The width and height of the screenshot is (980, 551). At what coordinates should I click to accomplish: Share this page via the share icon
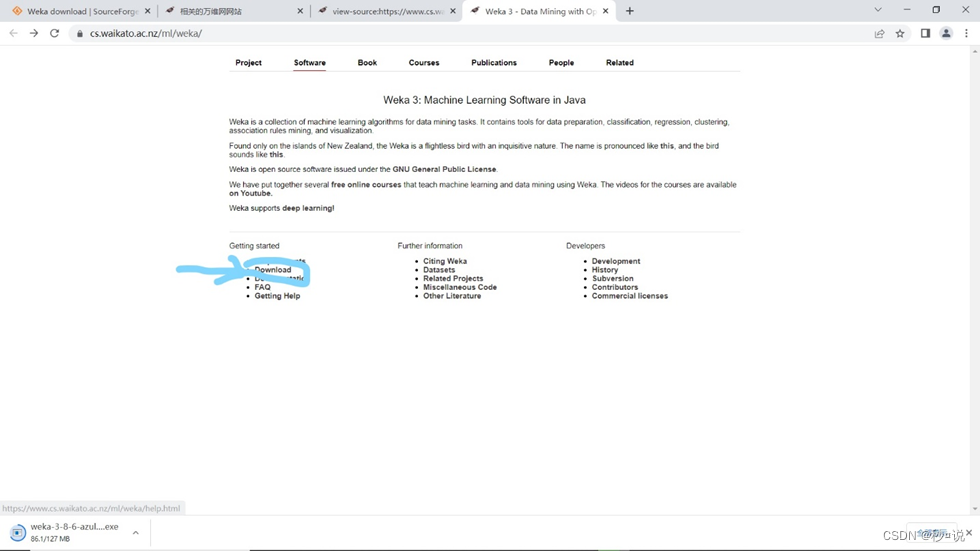coord(879,34)
